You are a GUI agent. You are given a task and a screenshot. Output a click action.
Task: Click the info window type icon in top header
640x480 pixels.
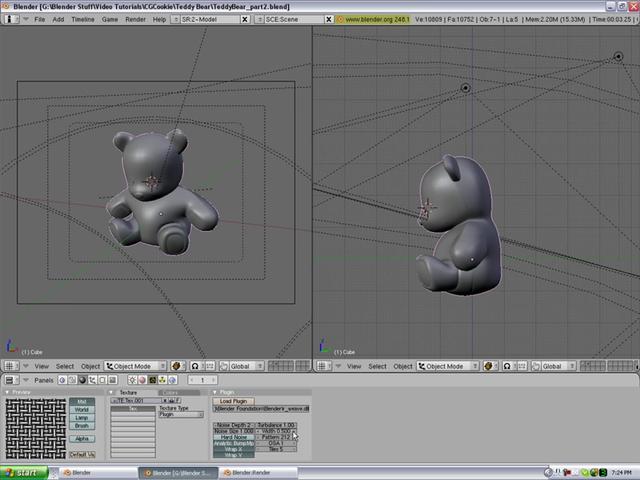click(11, 19)
